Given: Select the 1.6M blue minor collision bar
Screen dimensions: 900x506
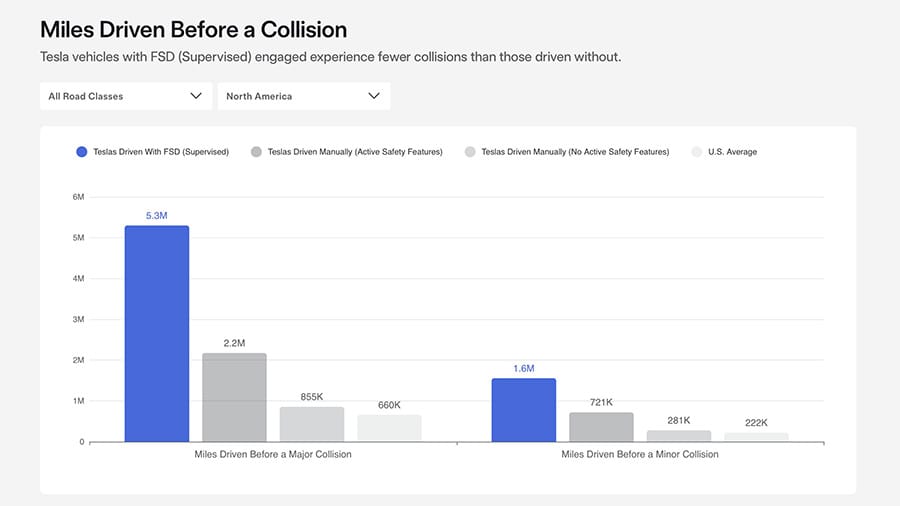Looking at the screenshot, I should point(524,410).
